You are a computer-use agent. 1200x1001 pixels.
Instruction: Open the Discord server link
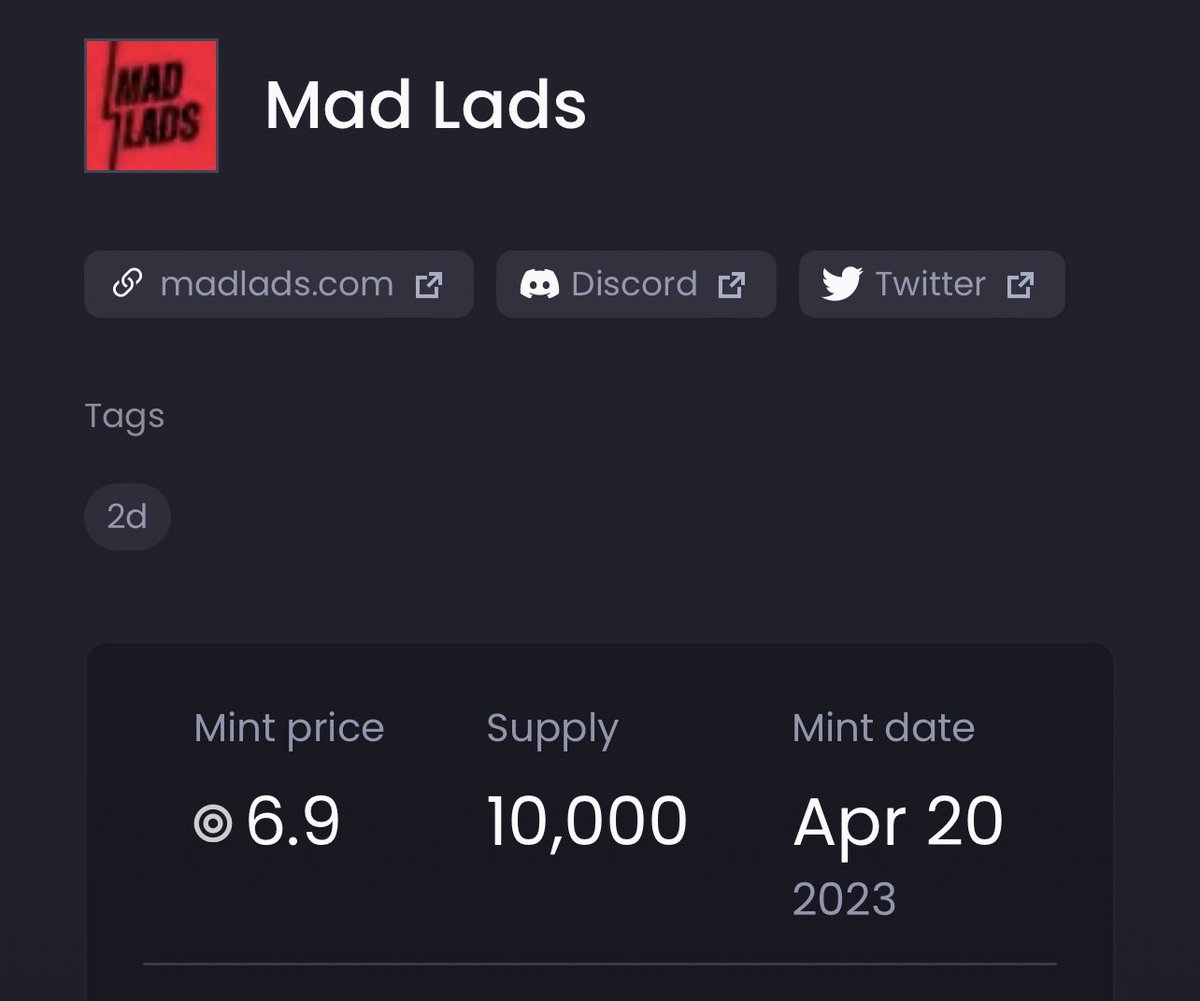click(634, 284)
